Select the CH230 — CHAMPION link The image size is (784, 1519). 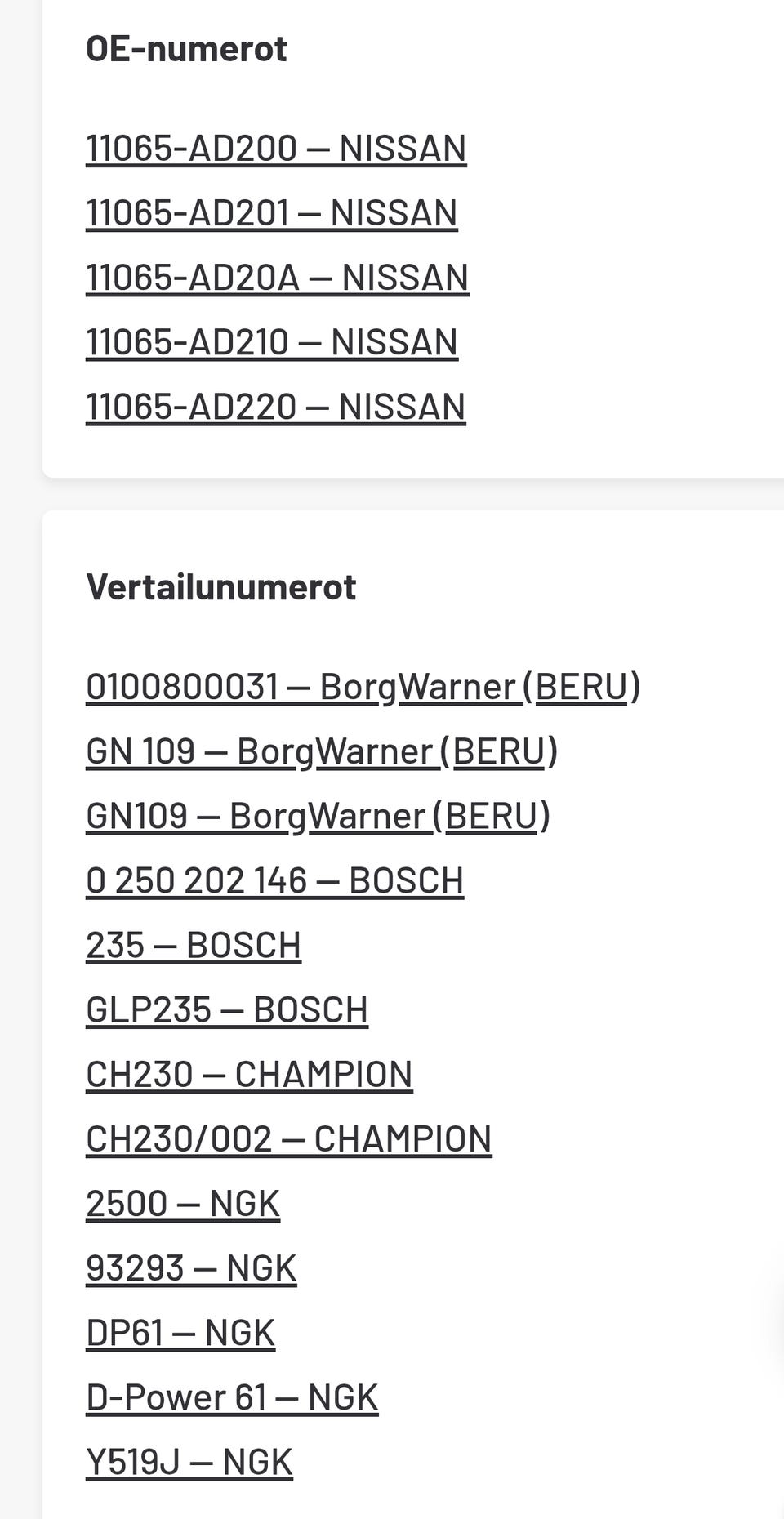[249, 1074]
